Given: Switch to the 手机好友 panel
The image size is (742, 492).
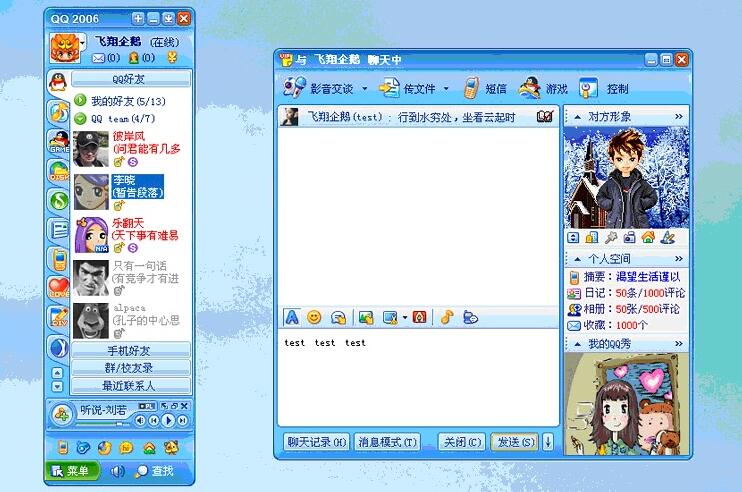Looking at the screenshot, I should (x=131, y=351).
